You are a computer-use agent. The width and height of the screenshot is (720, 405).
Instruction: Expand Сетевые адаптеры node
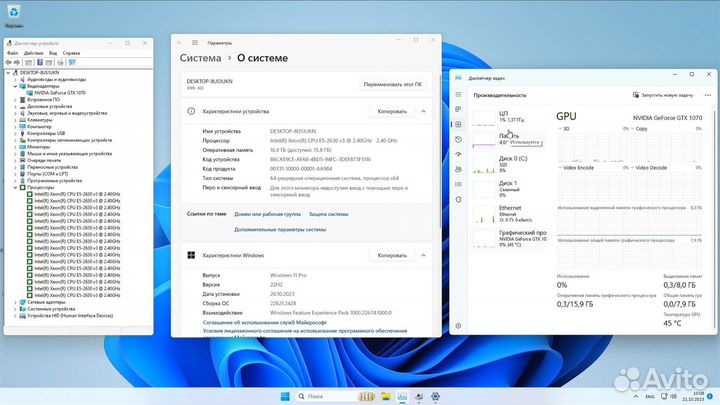[x=15, y=302]
